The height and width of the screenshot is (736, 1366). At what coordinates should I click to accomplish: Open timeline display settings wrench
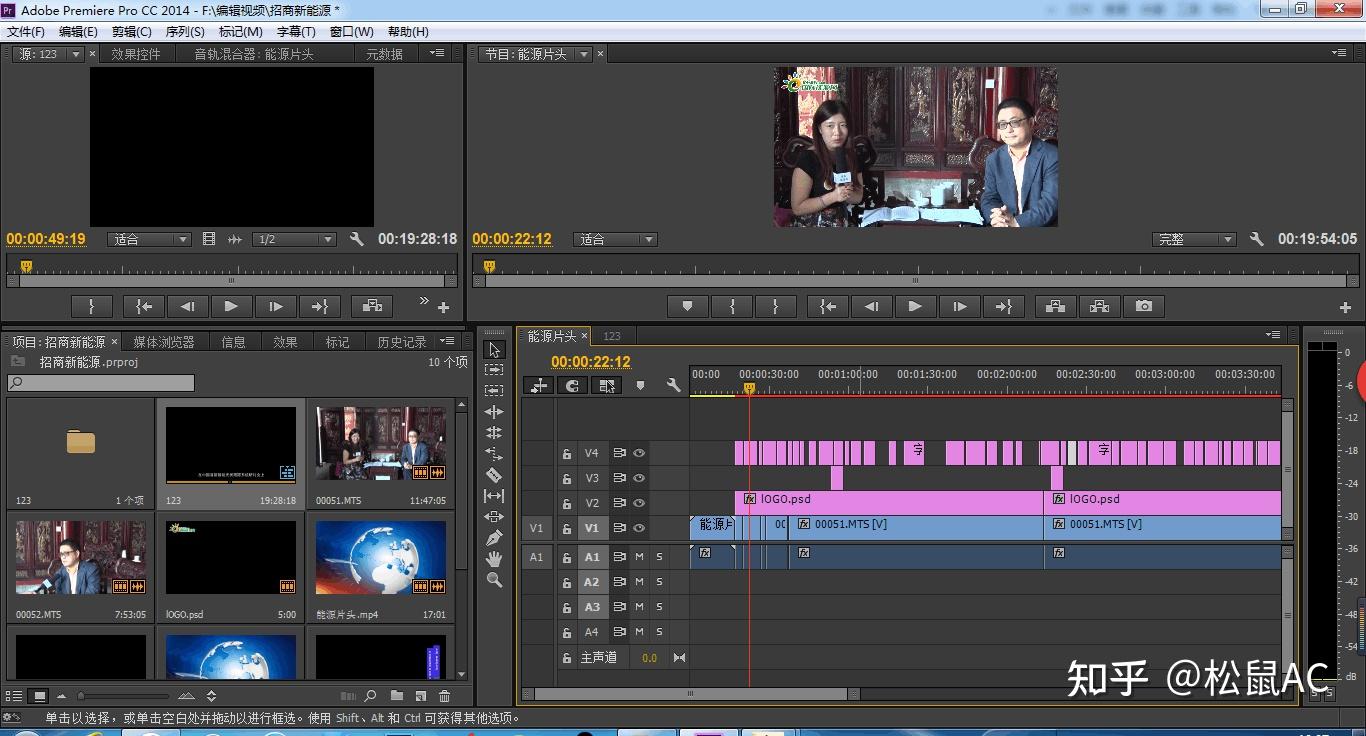click(x=673, y=385)
